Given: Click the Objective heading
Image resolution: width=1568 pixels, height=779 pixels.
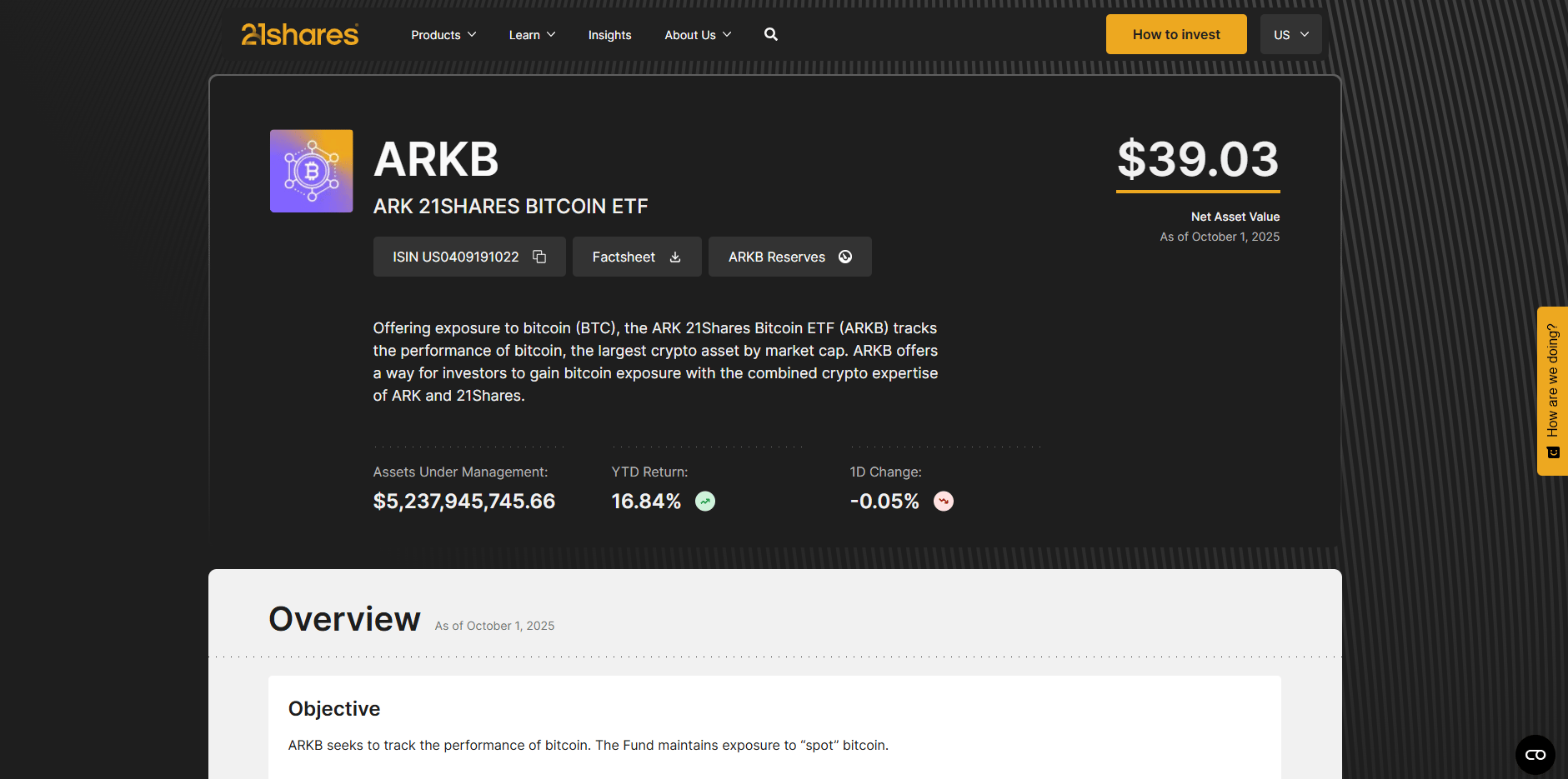Looking at the screenshot, I should pyautogui.click(x=334, y=708).
